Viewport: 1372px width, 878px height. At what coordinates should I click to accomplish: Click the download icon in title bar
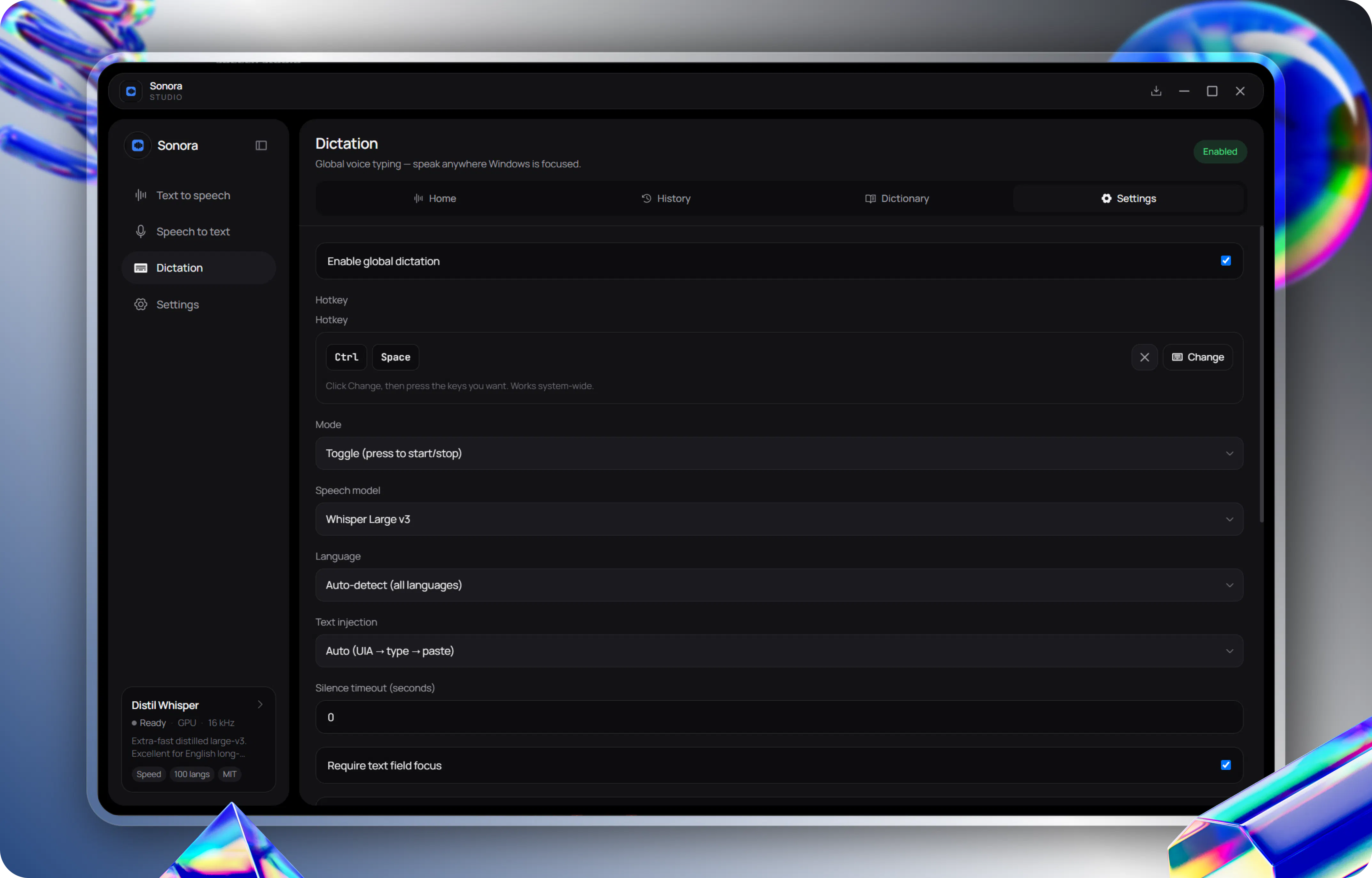click(x=1156, y=91)
